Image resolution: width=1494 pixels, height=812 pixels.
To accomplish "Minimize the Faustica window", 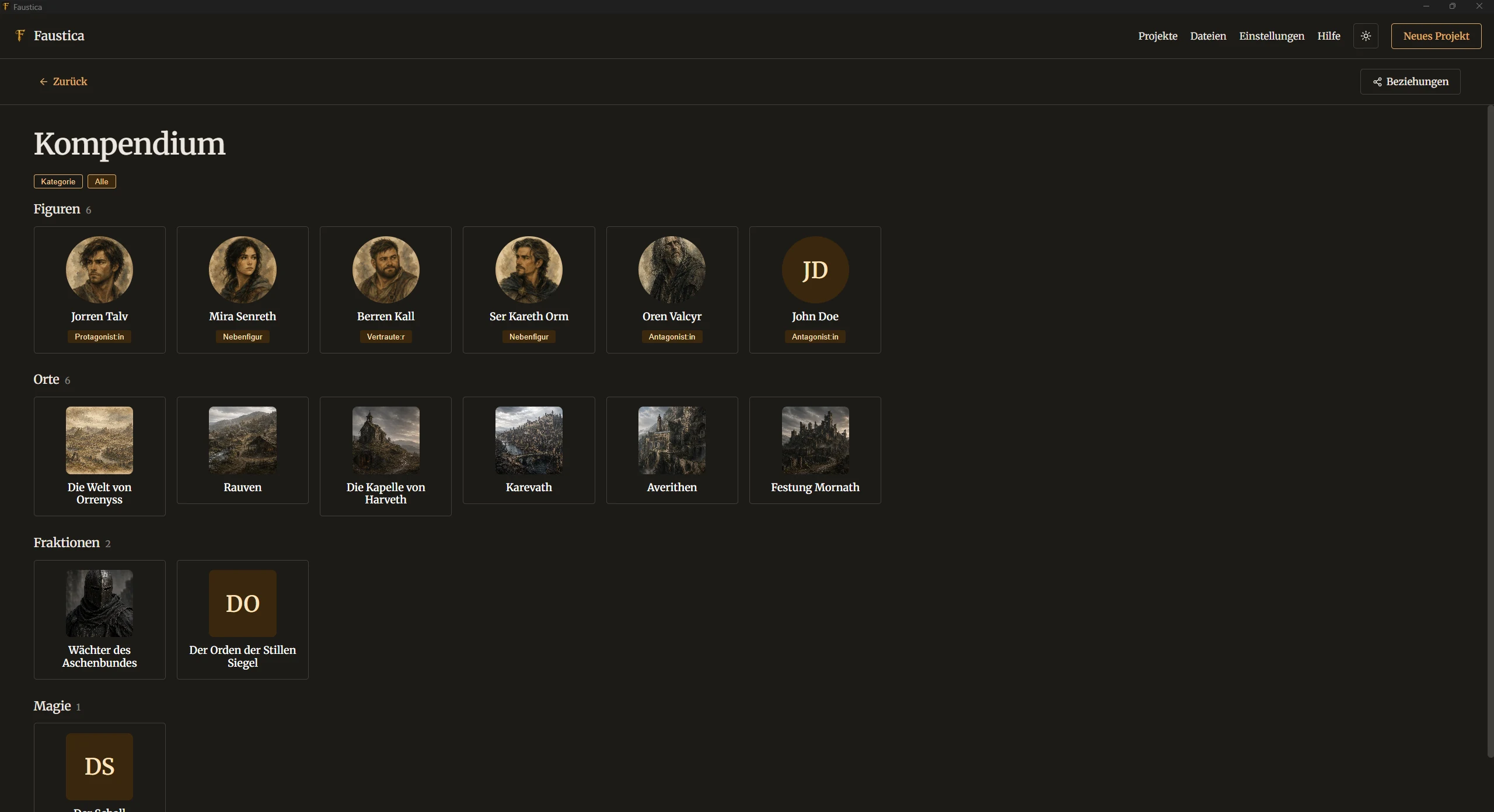I will tap(1426, 6).
